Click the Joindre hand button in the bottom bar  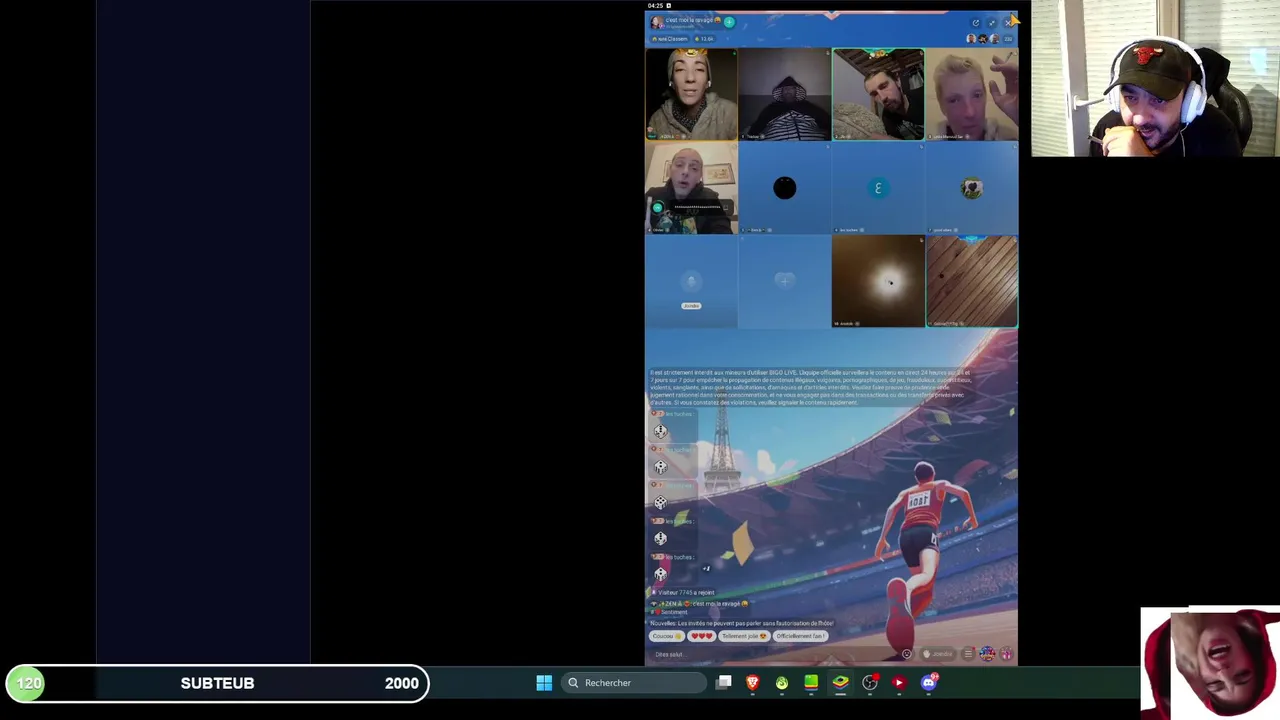pos(938,654)
